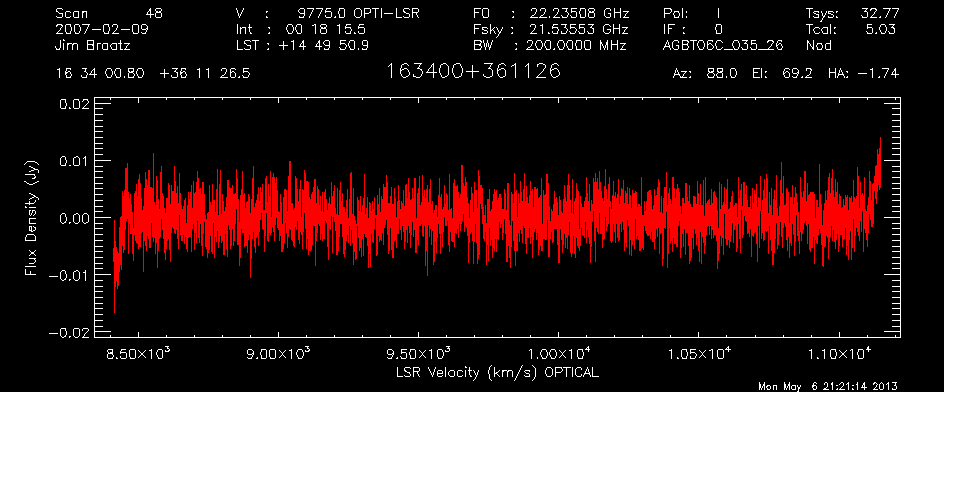
Task: Click the source title 163400+361126
Action: [473, 71]
